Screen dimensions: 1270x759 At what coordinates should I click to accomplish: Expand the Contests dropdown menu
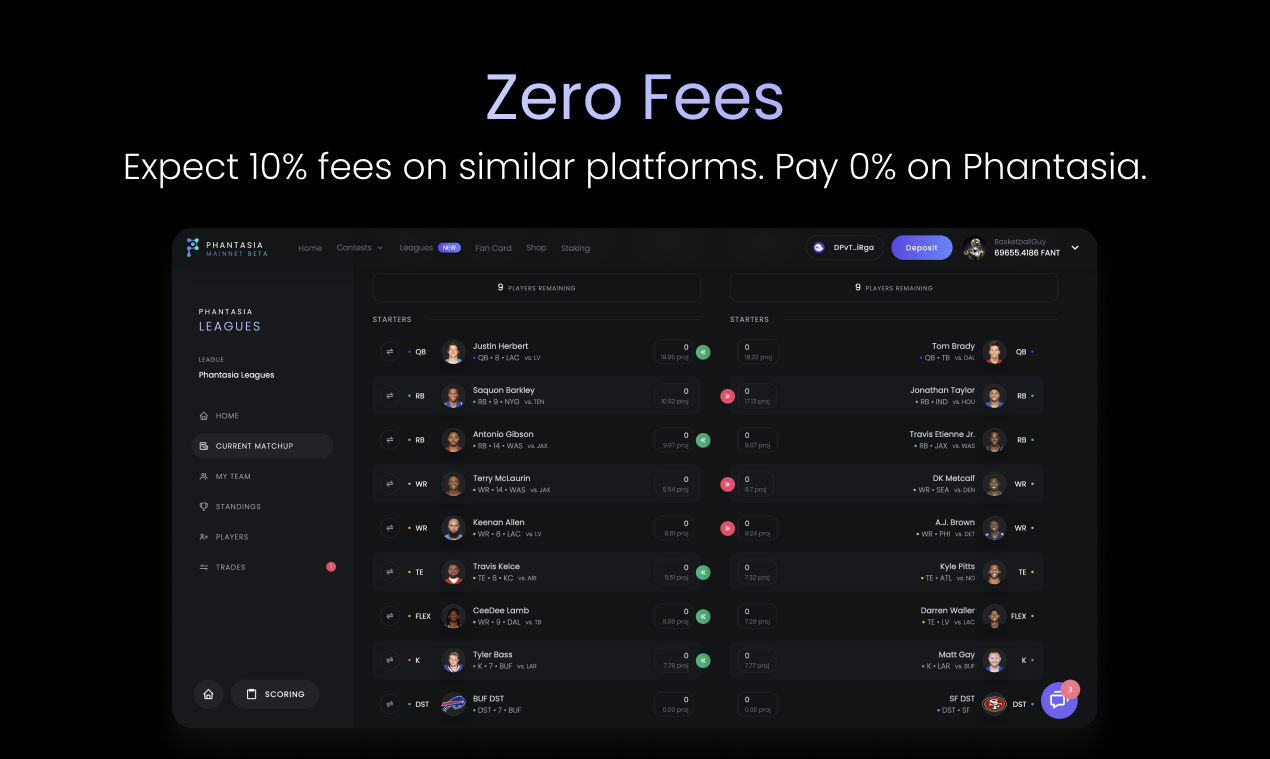360,248
